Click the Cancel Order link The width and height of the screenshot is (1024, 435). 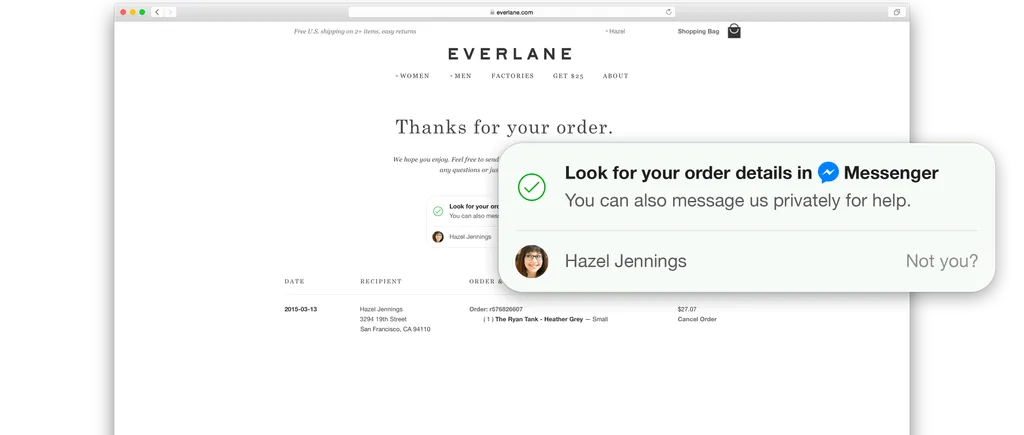pos(697,319)
